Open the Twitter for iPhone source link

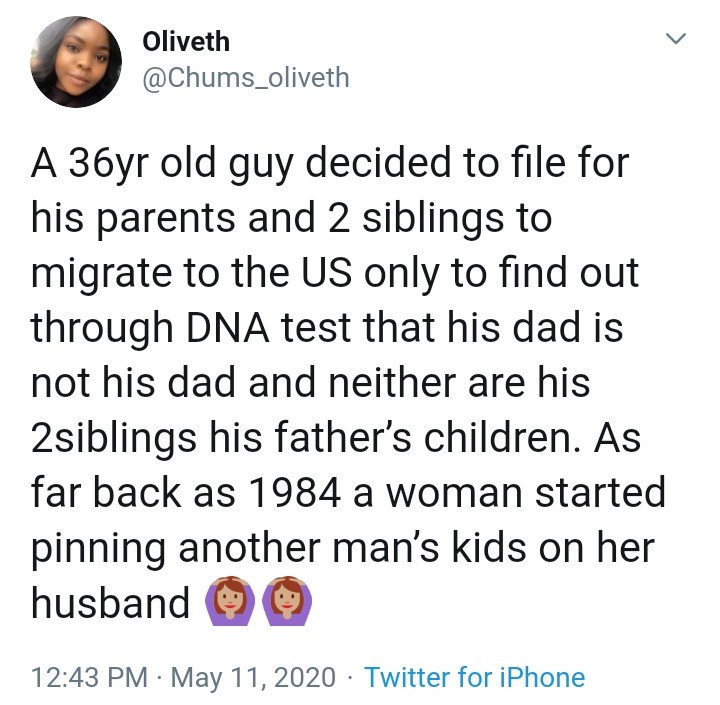(x=474, y=677)
